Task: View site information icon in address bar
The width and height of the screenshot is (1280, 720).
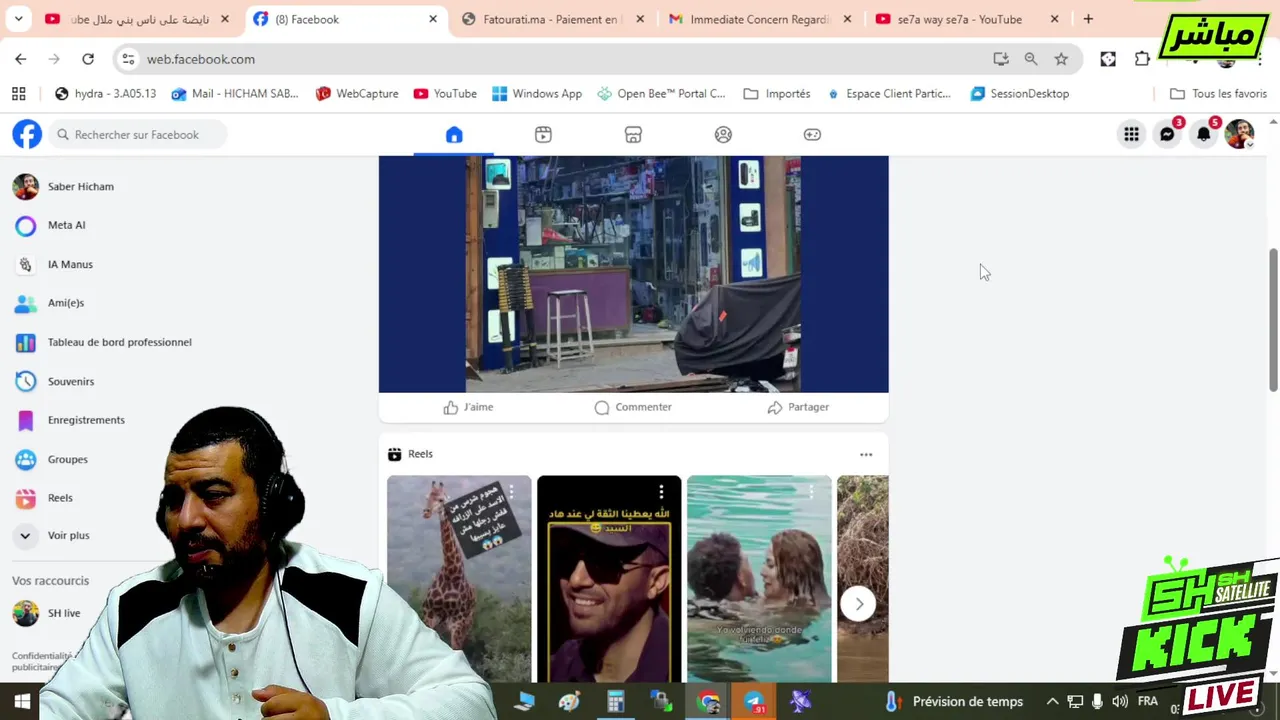Action: (x=128, y=59)
